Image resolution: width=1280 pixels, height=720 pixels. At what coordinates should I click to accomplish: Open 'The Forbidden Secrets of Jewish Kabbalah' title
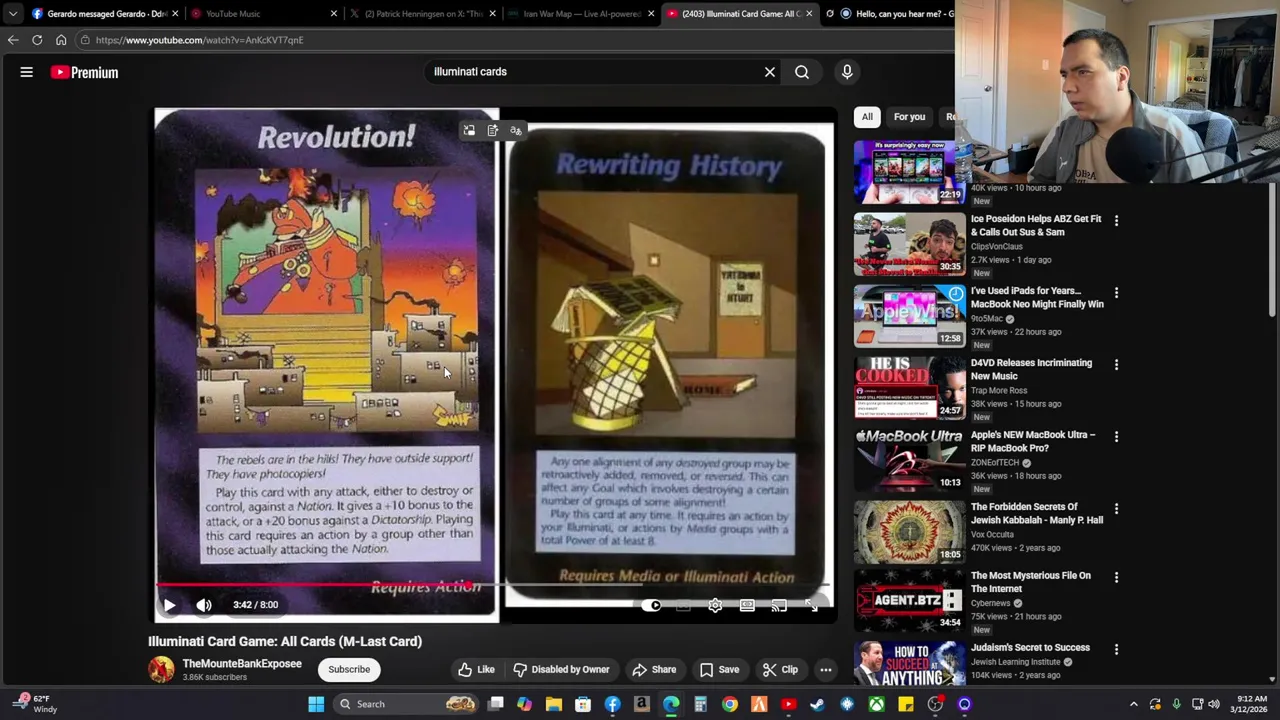[x=1037, y=513]
